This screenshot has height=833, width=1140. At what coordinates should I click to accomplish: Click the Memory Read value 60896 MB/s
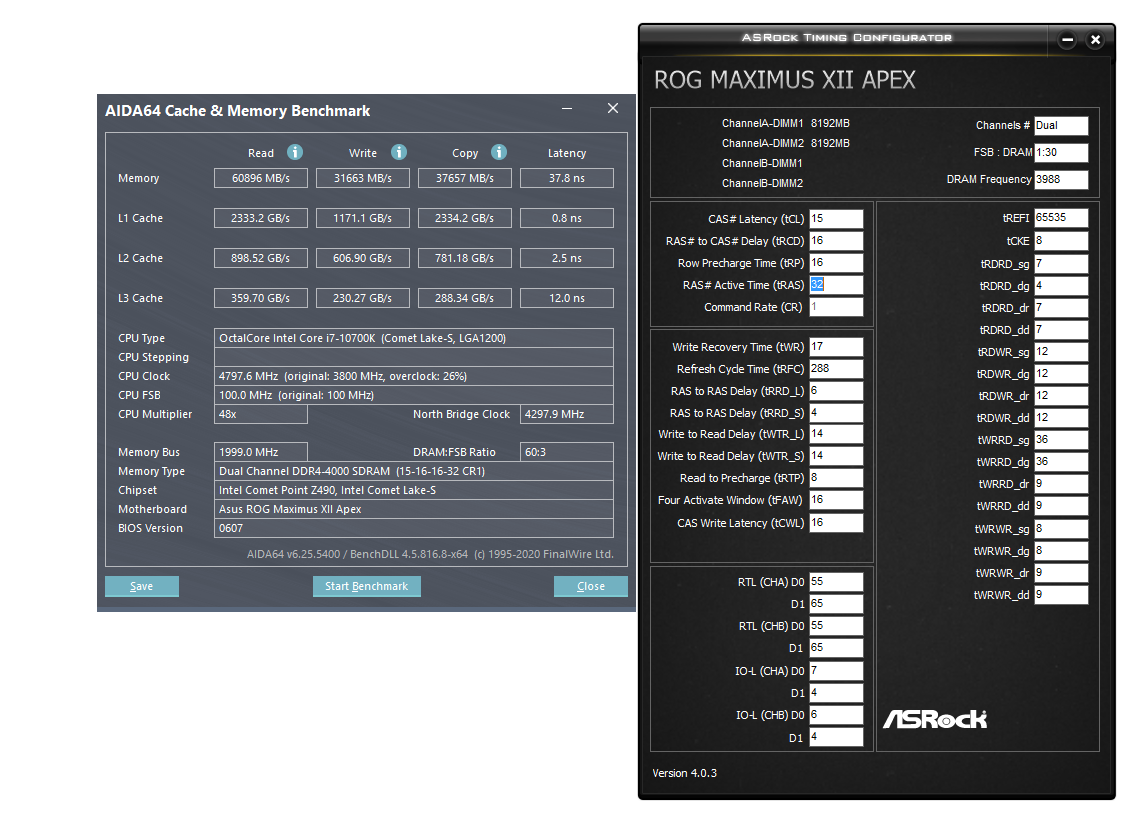click(261, 178)
